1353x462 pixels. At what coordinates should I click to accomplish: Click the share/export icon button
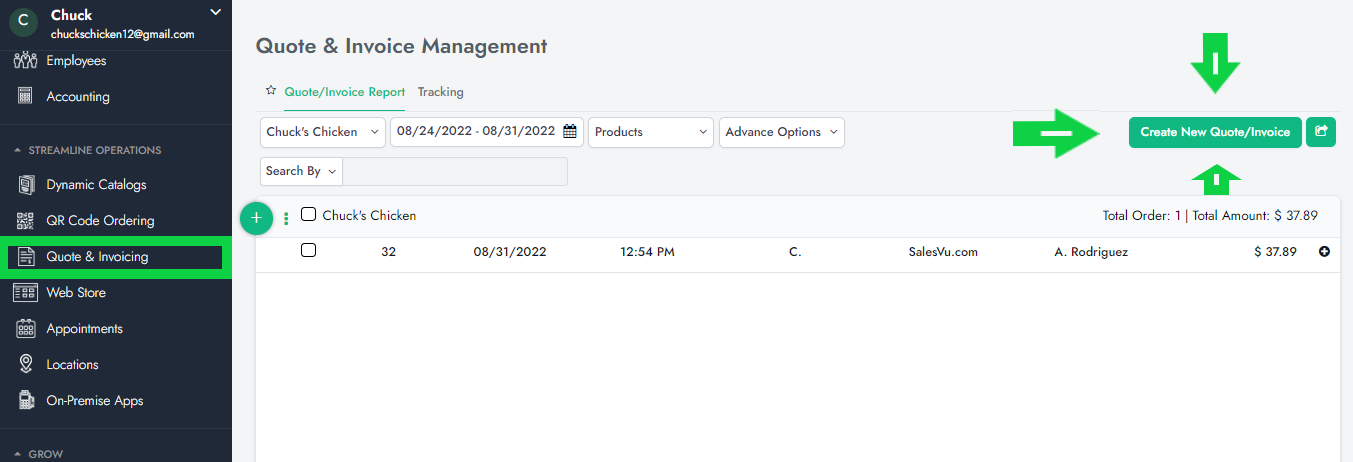(x=1321, y=132)
